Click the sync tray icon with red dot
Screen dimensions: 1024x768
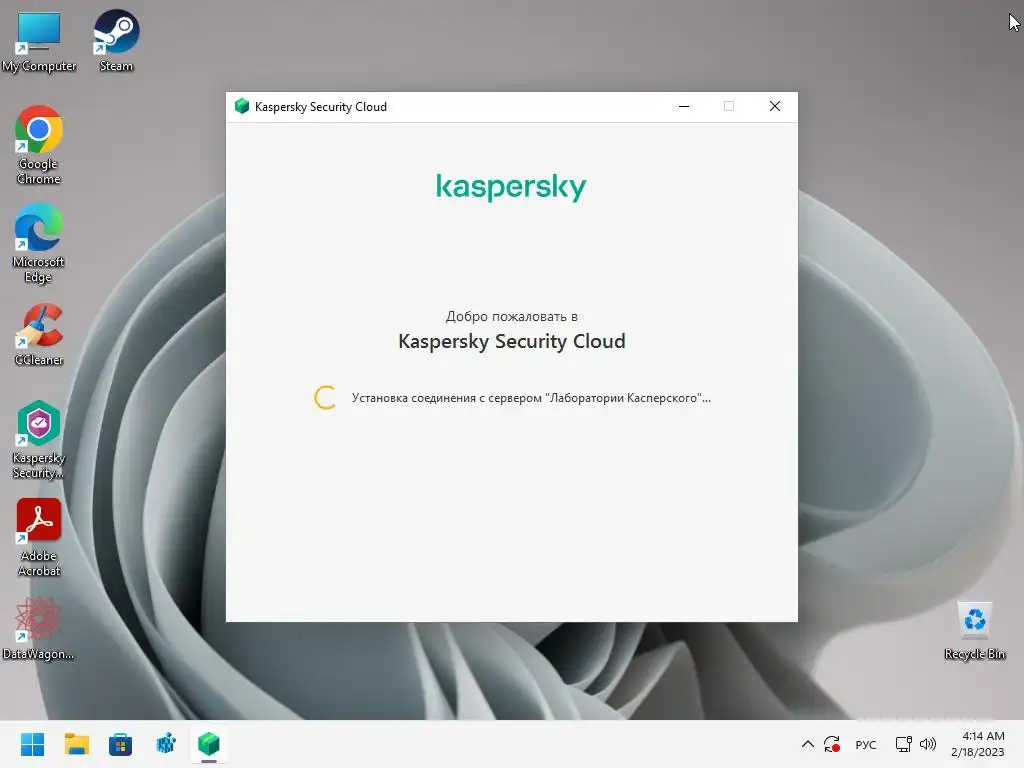(832, 744)
